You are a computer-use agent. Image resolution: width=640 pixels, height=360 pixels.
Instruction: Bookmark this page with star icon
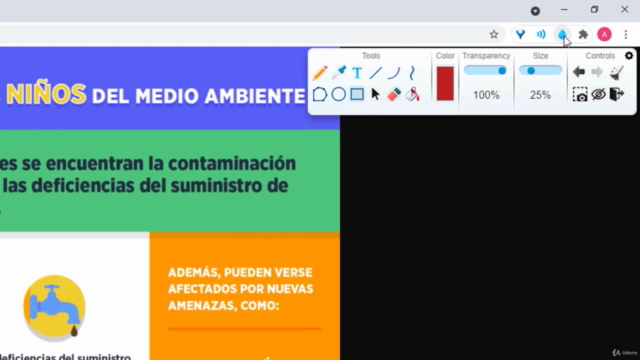(494, 35)
